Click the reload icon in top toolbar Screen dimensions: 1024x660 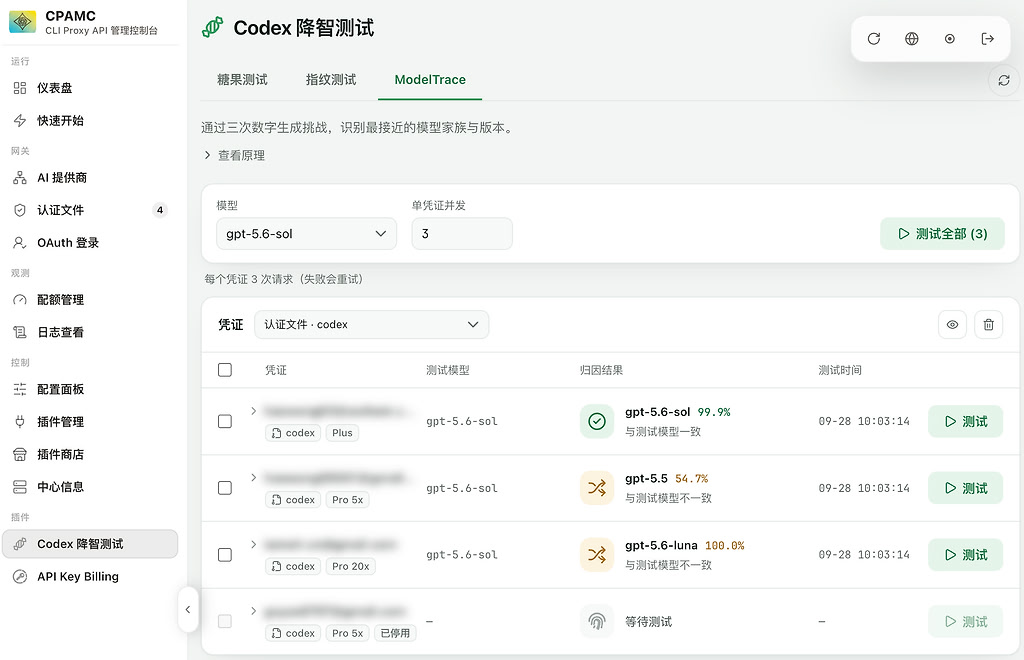[x=874, y=39]
